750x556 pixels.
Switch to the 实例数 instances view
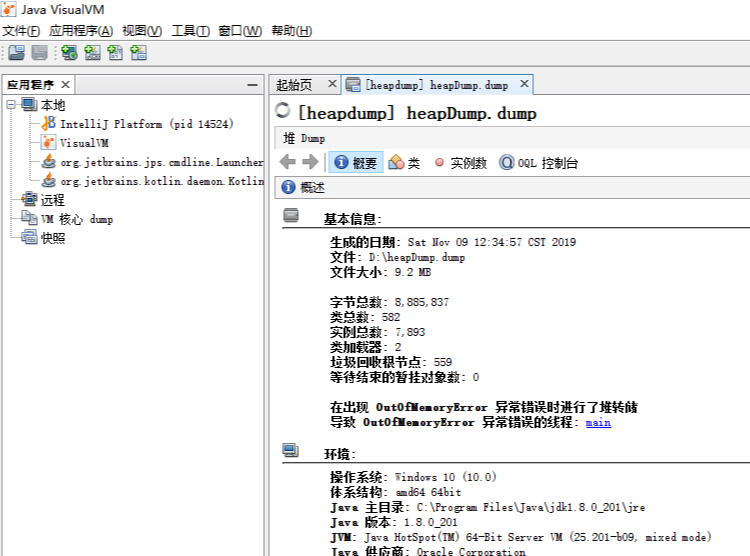(461, 163)
